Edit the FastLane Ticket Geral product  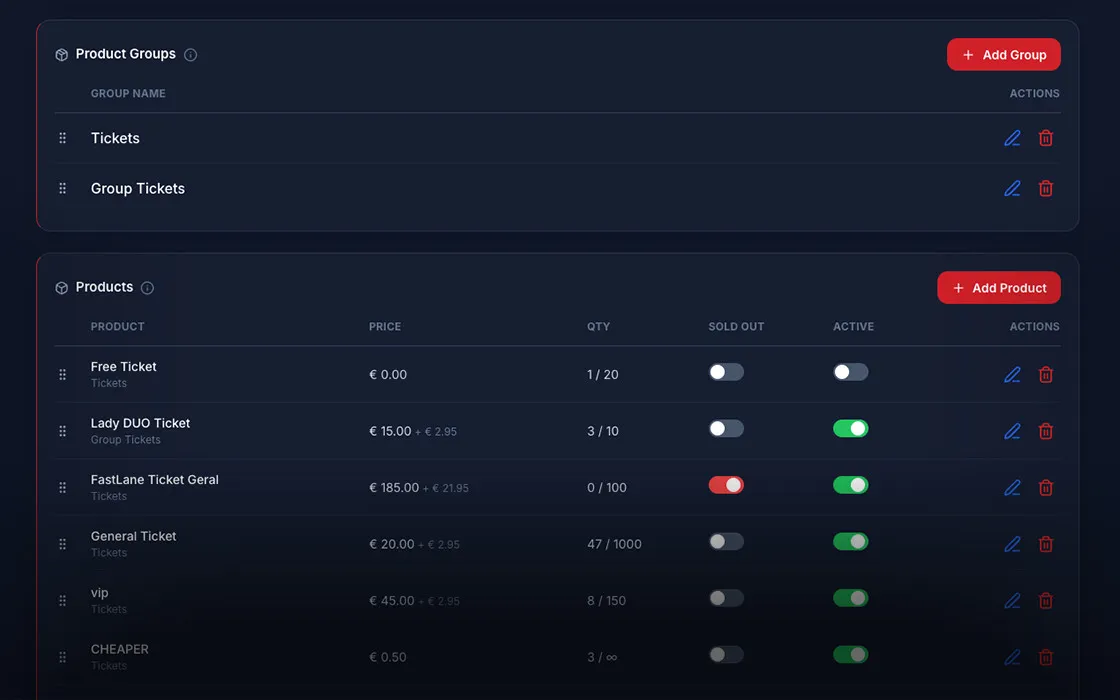1012,487
